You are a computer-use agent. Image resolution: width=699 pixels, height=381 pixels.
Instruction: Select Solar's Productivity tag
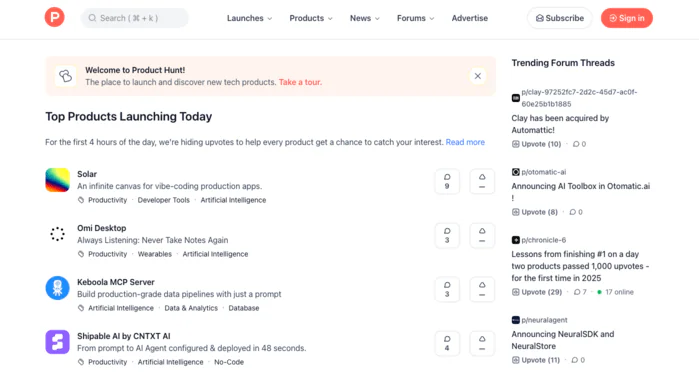coord(107,200)
